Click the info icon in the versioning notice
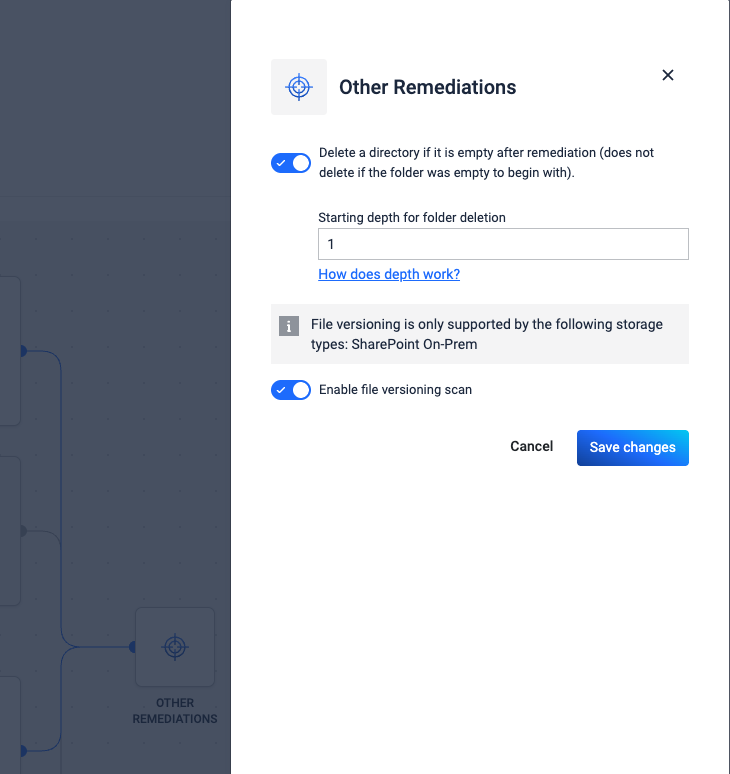 (x=288, y=325)
